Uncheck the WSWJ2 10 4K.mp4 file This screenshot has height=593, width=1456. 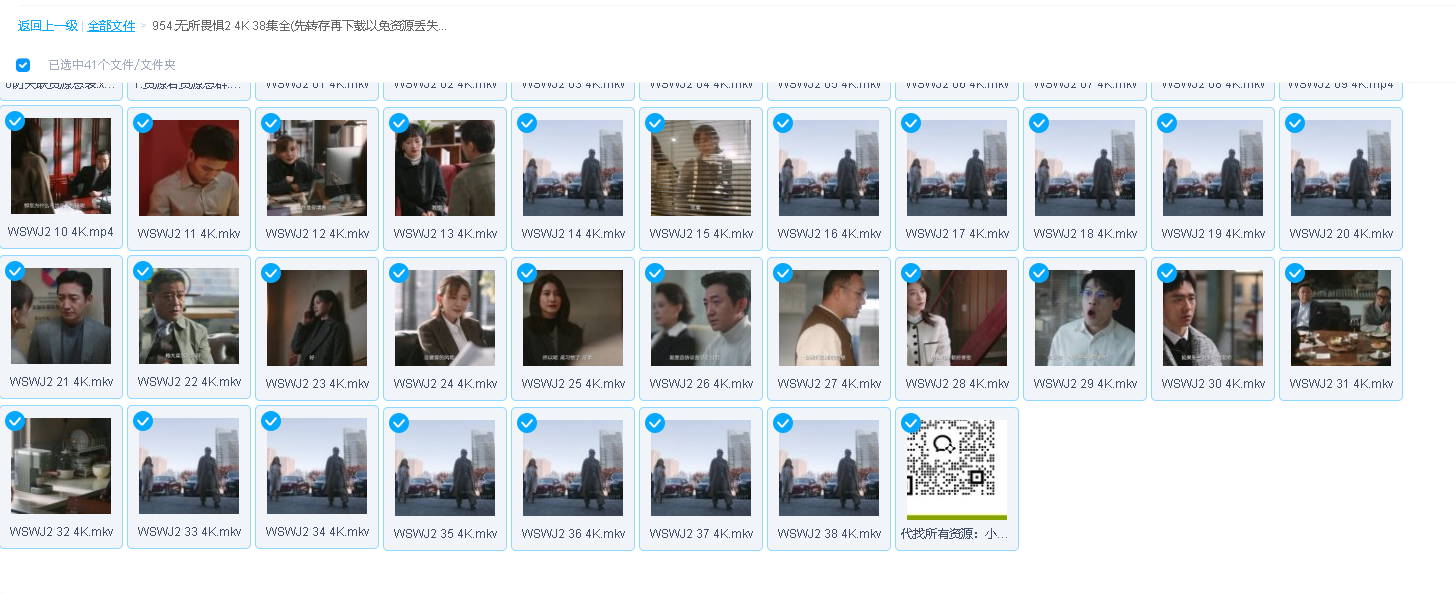(15, 121)
